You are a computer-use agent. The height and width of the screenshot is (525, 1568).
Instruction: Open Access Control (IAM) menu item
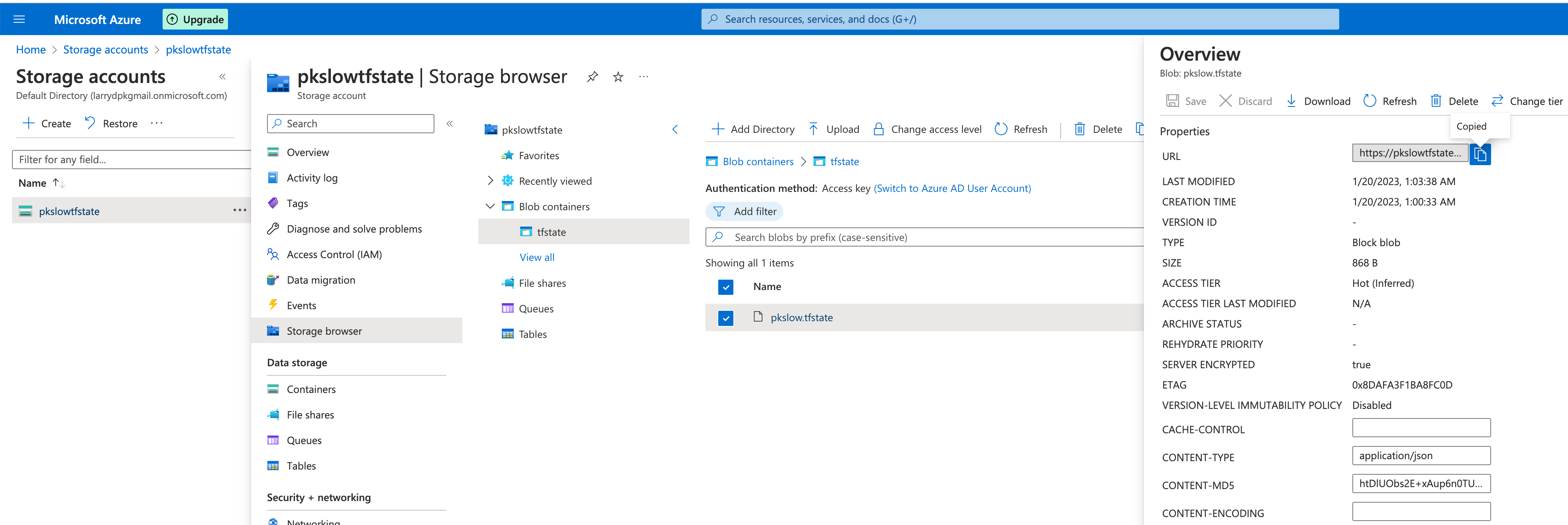tap(334, 255)
